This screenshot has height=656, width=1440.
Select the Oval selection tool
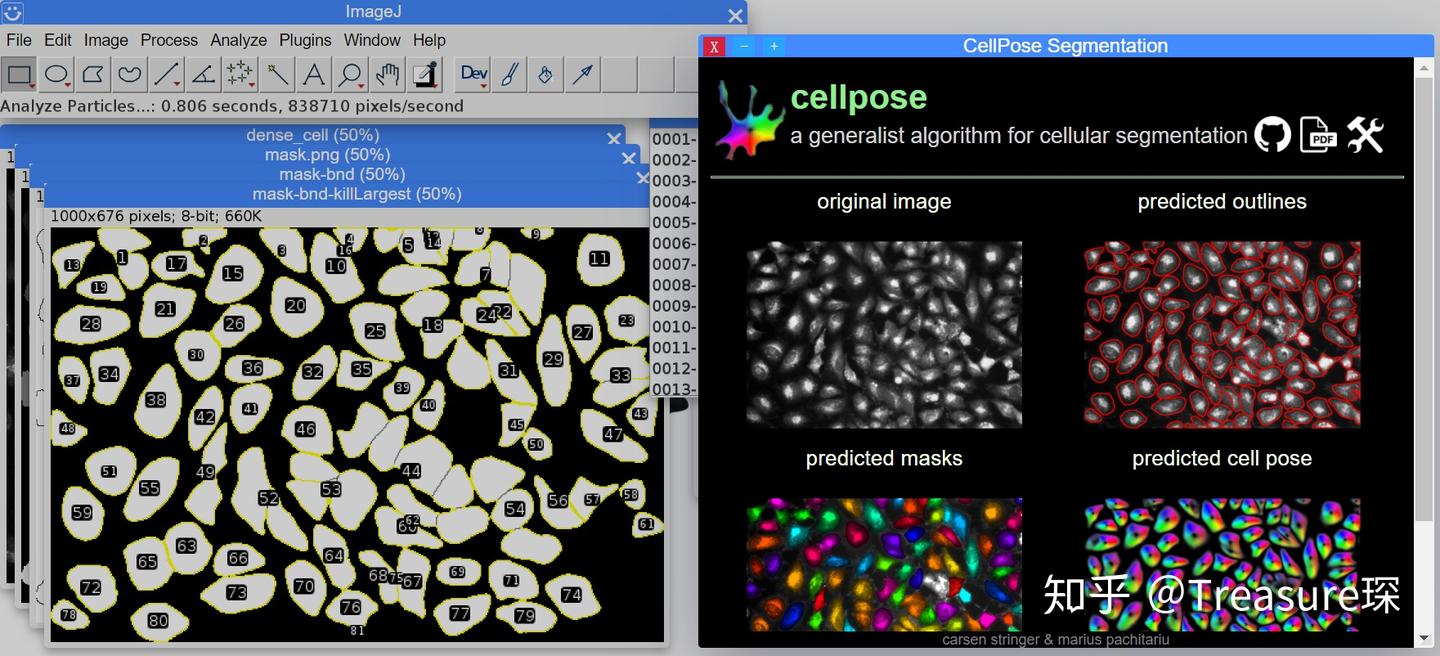(x=55, y=73)
